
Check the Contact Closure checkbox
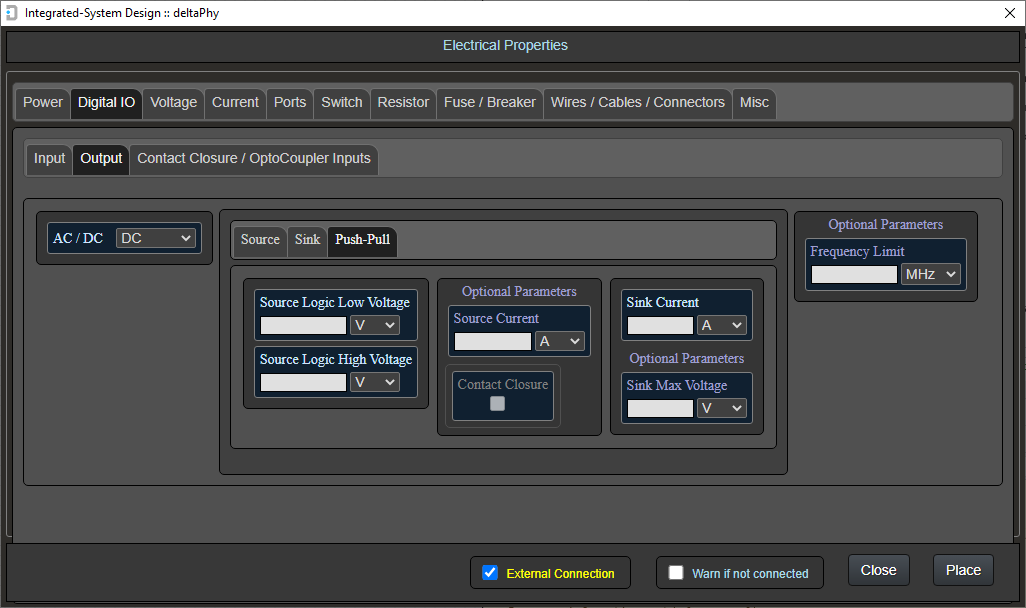(x=497, y=403)
